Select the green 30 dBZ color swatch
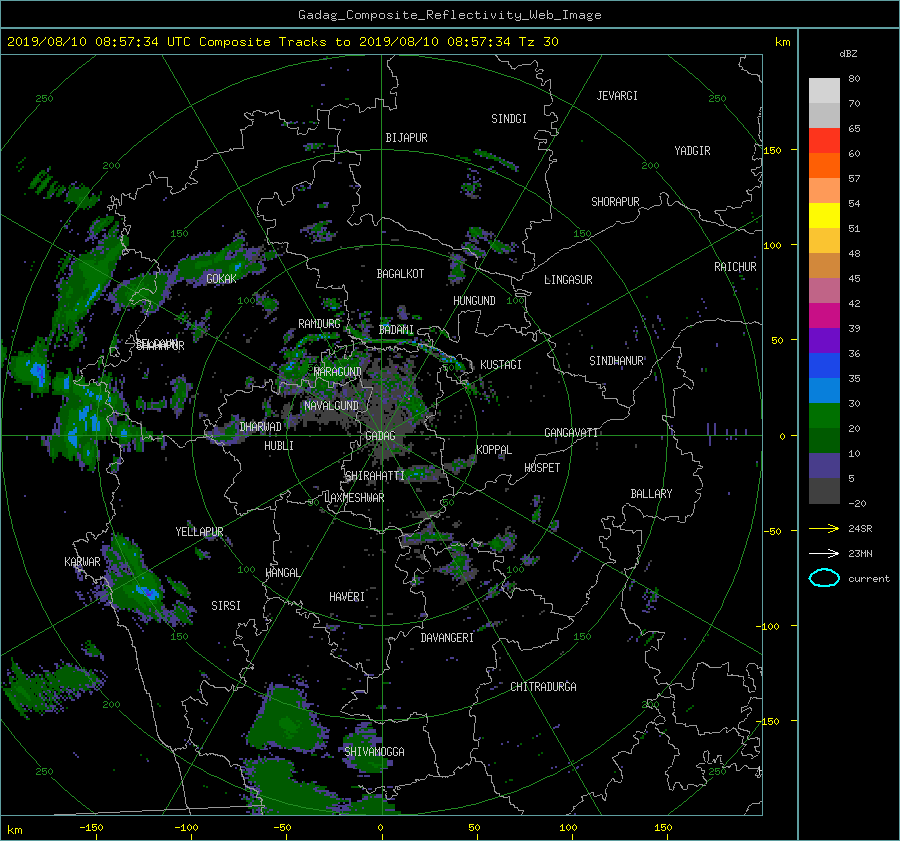Viewport: 900px width, 841px height. (824, 416)
